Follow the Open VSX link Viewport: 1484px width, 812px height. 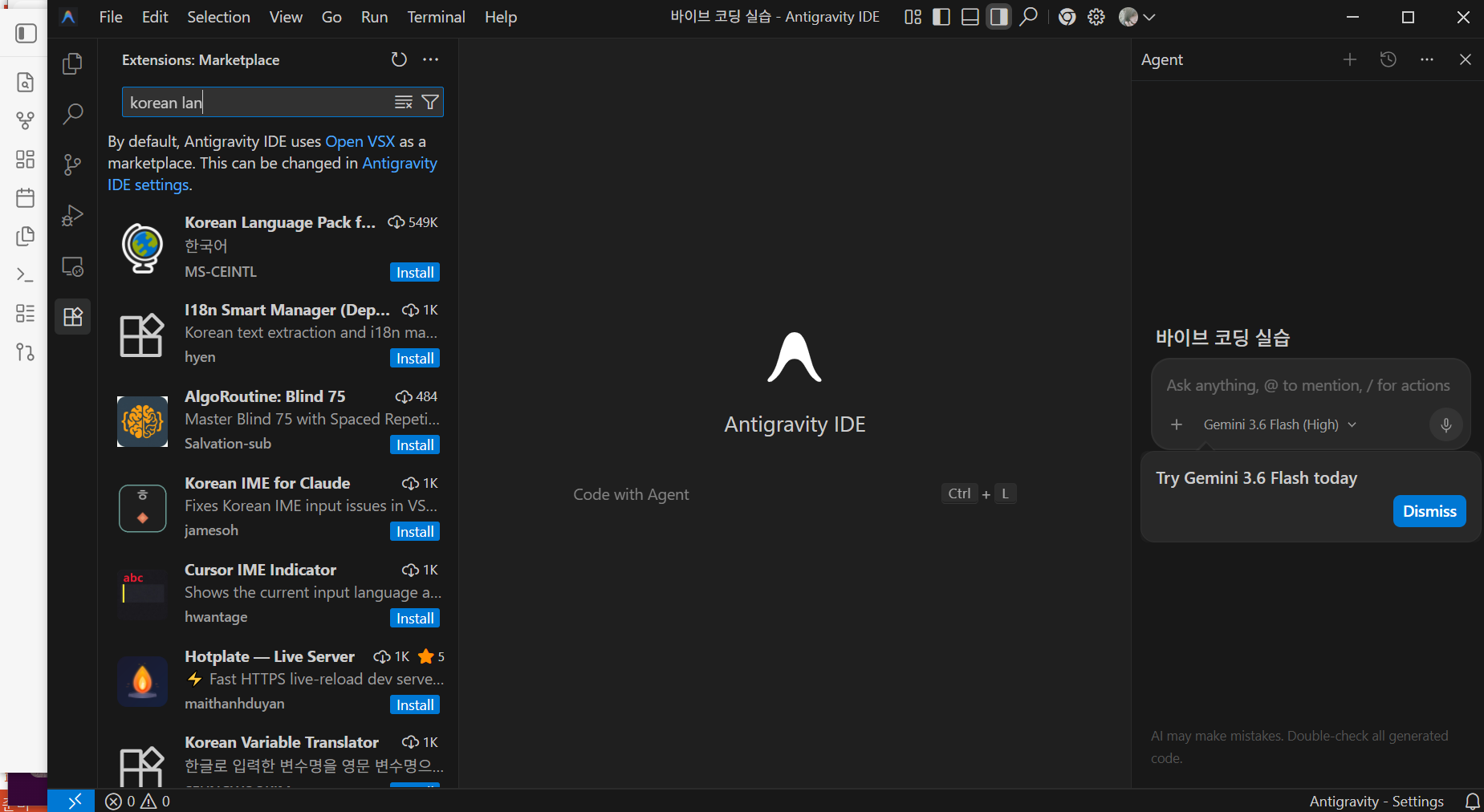(x=360, y=141)
